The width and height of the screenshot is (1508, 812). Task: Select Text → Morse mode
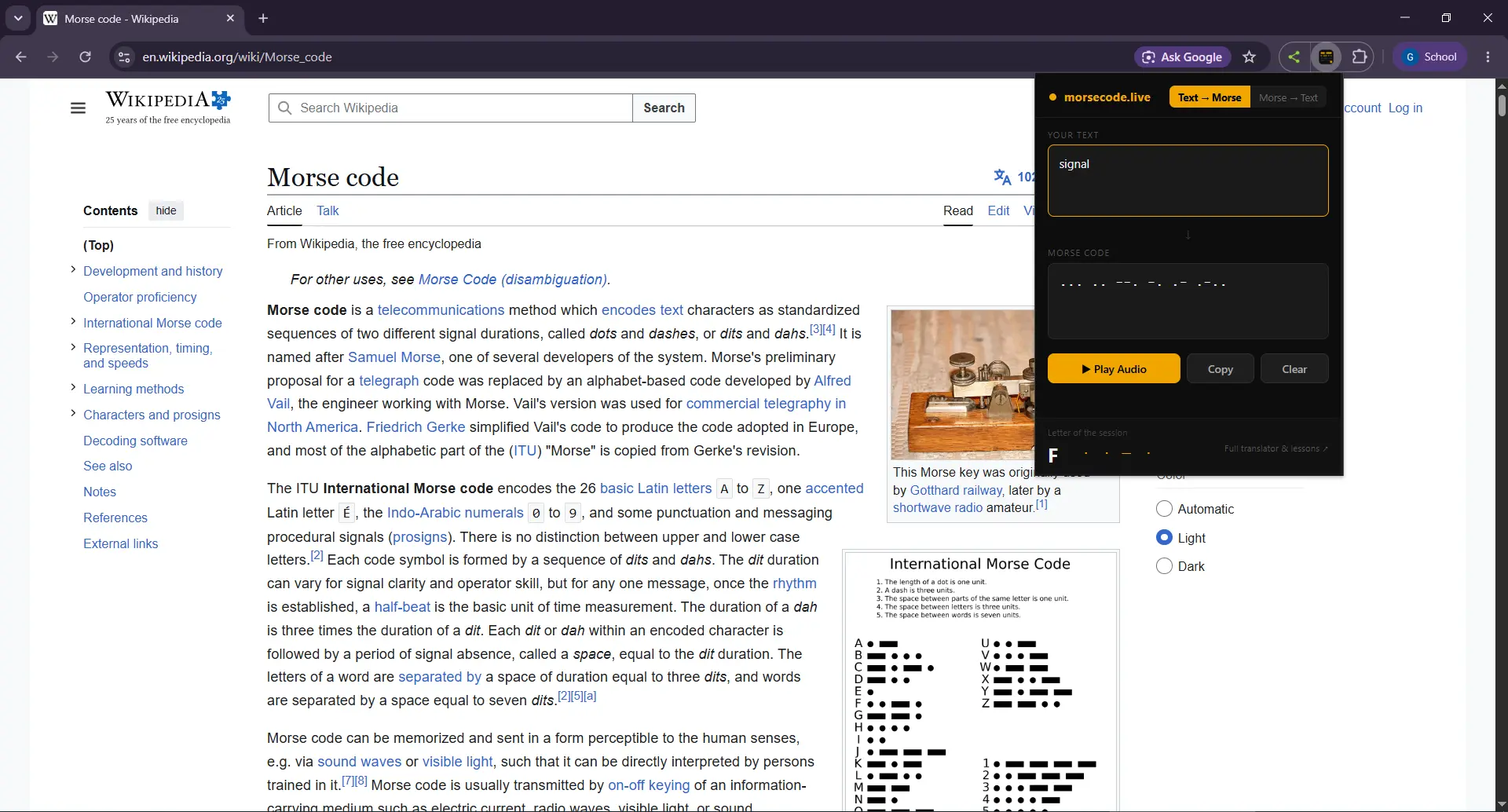click(x=1210, y=97)
